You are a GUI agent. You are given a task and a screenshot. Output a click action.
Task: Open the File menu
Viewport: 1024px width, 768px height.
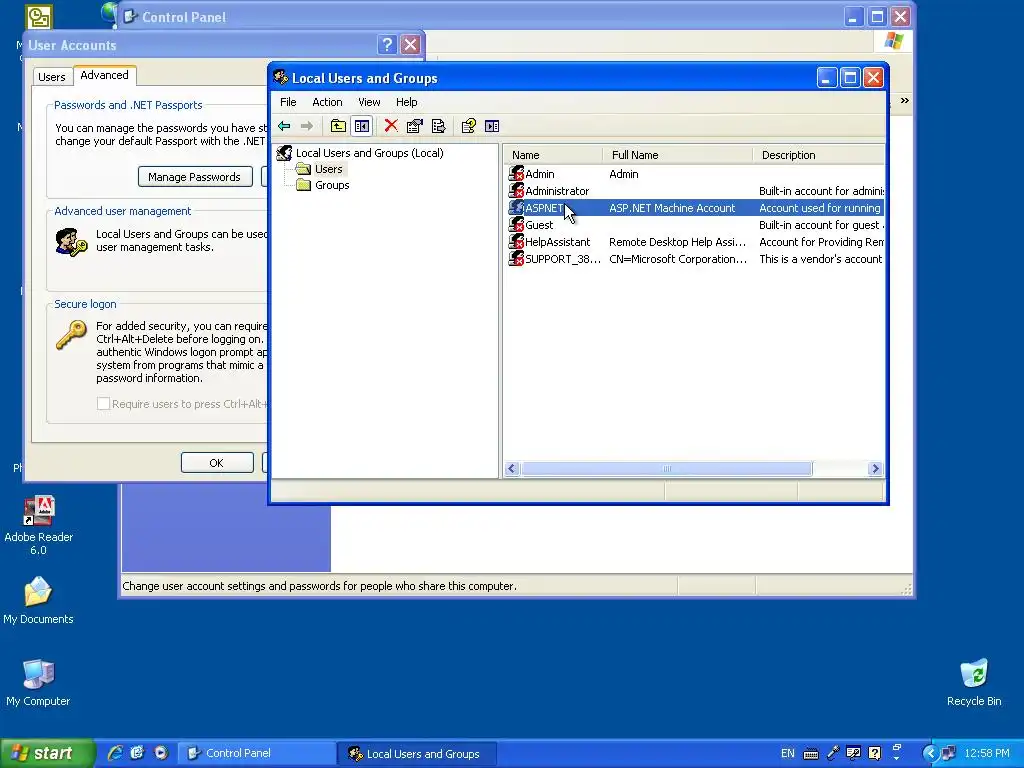(x=288, y=102)
